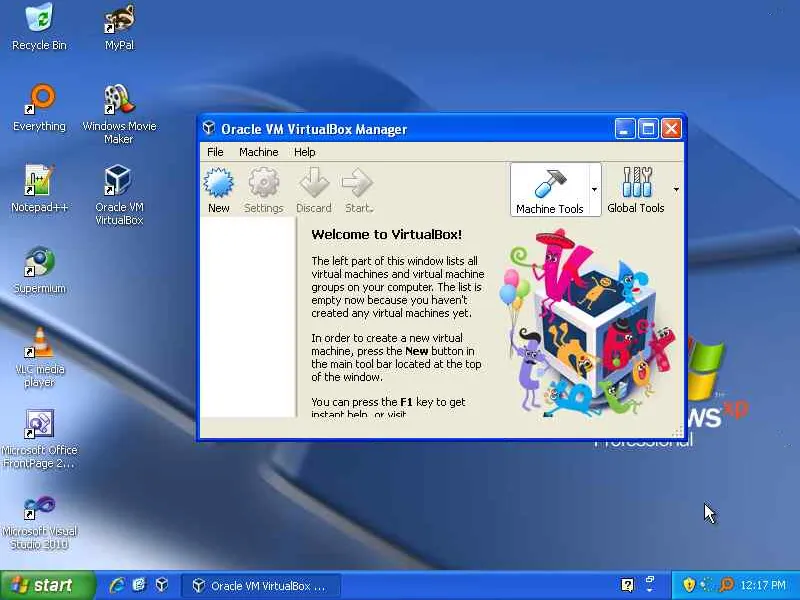800x600 pixels.
Task: Select the MyPal desktop shortcut
Action: pyautogui.click(x=119, y=27)
